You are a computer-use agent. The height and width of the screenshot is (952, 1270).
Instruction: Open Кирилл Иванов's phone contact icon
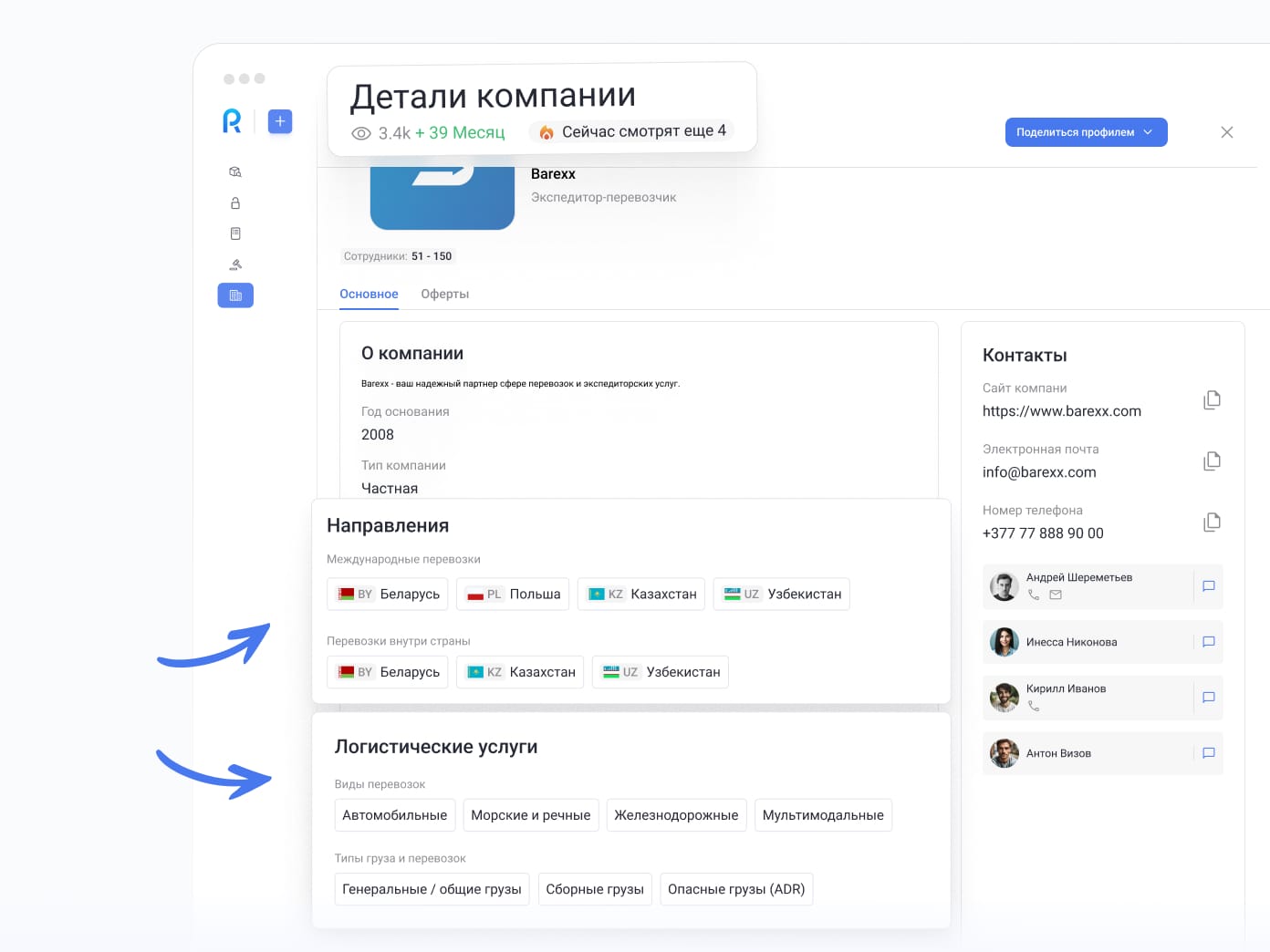pos(1033,704)
